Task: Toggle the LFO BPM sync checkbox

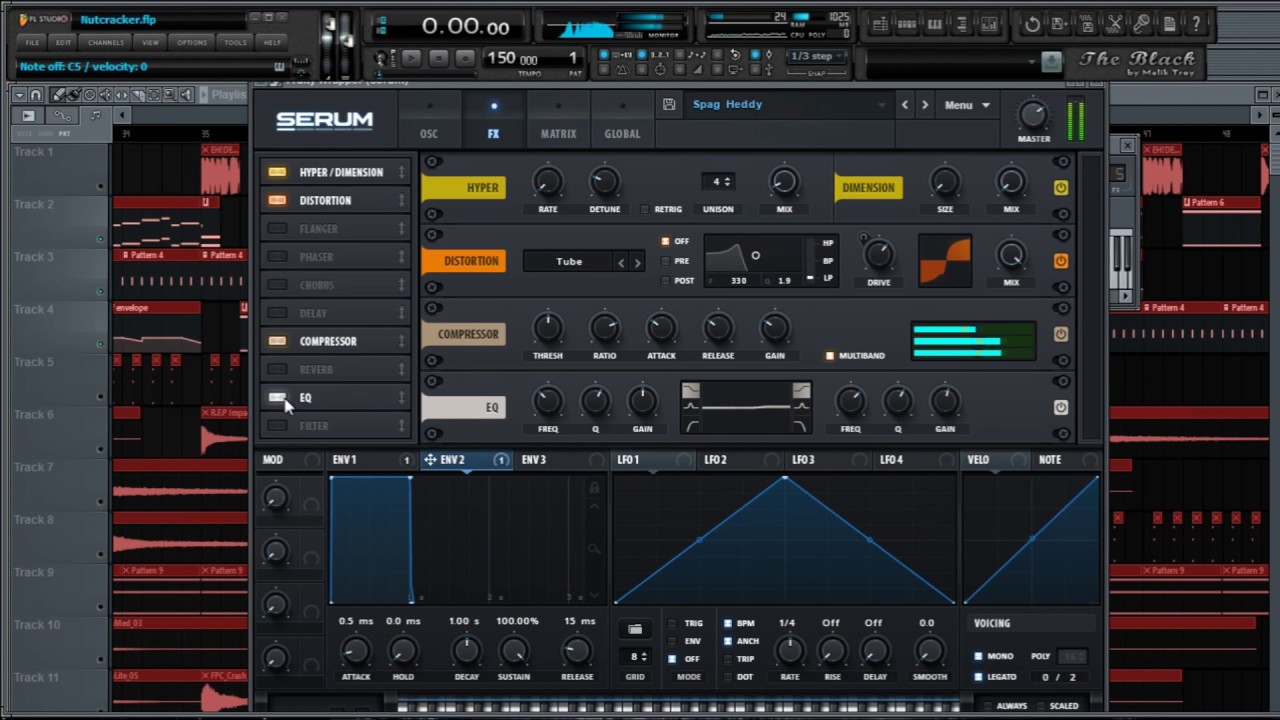Action: pos(727,623)
